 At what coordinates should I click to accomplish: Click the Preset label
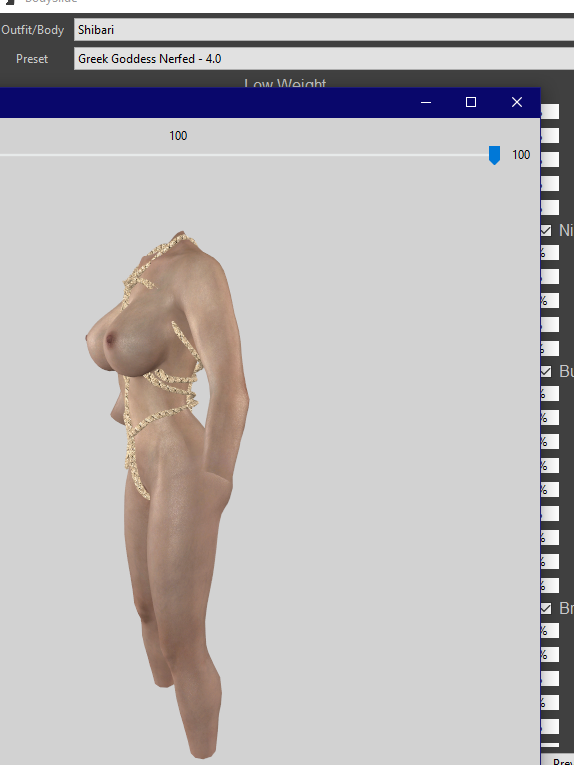pyautogui.click(x=32, y=59)
